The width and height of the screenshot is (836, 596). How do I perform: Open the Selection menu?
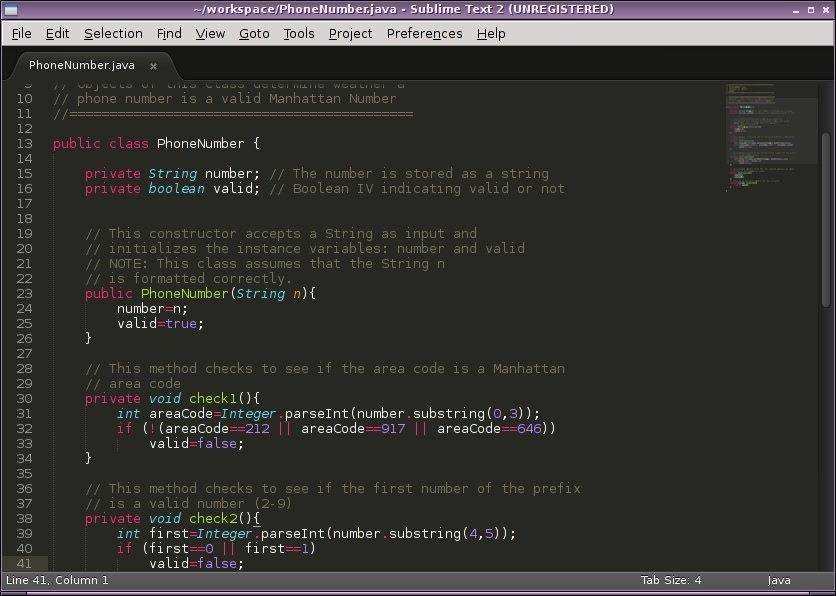click(113, 33)
